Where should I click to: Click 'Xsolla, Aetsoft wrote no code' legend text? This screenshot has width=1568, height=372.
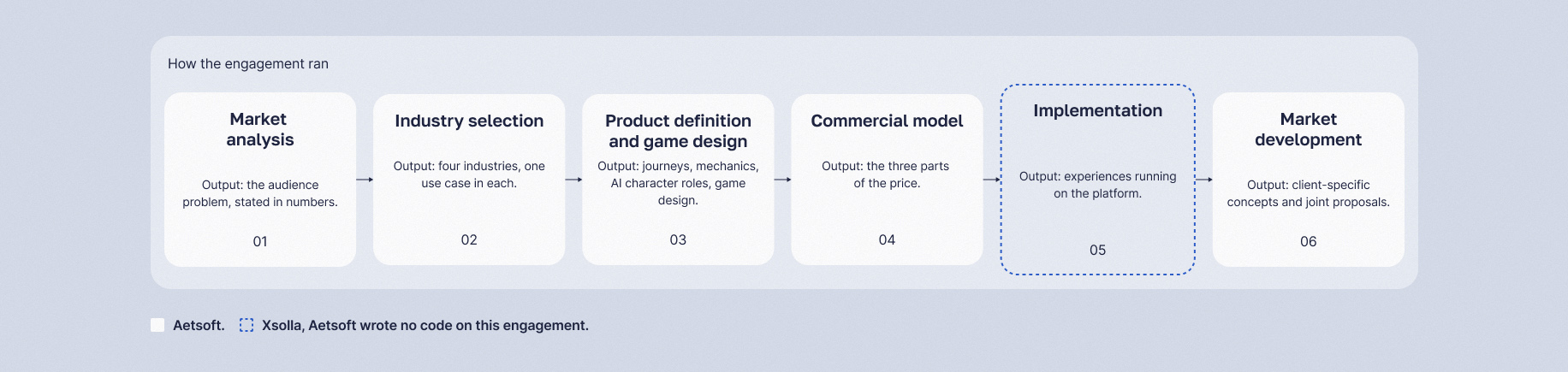point(425,325)
